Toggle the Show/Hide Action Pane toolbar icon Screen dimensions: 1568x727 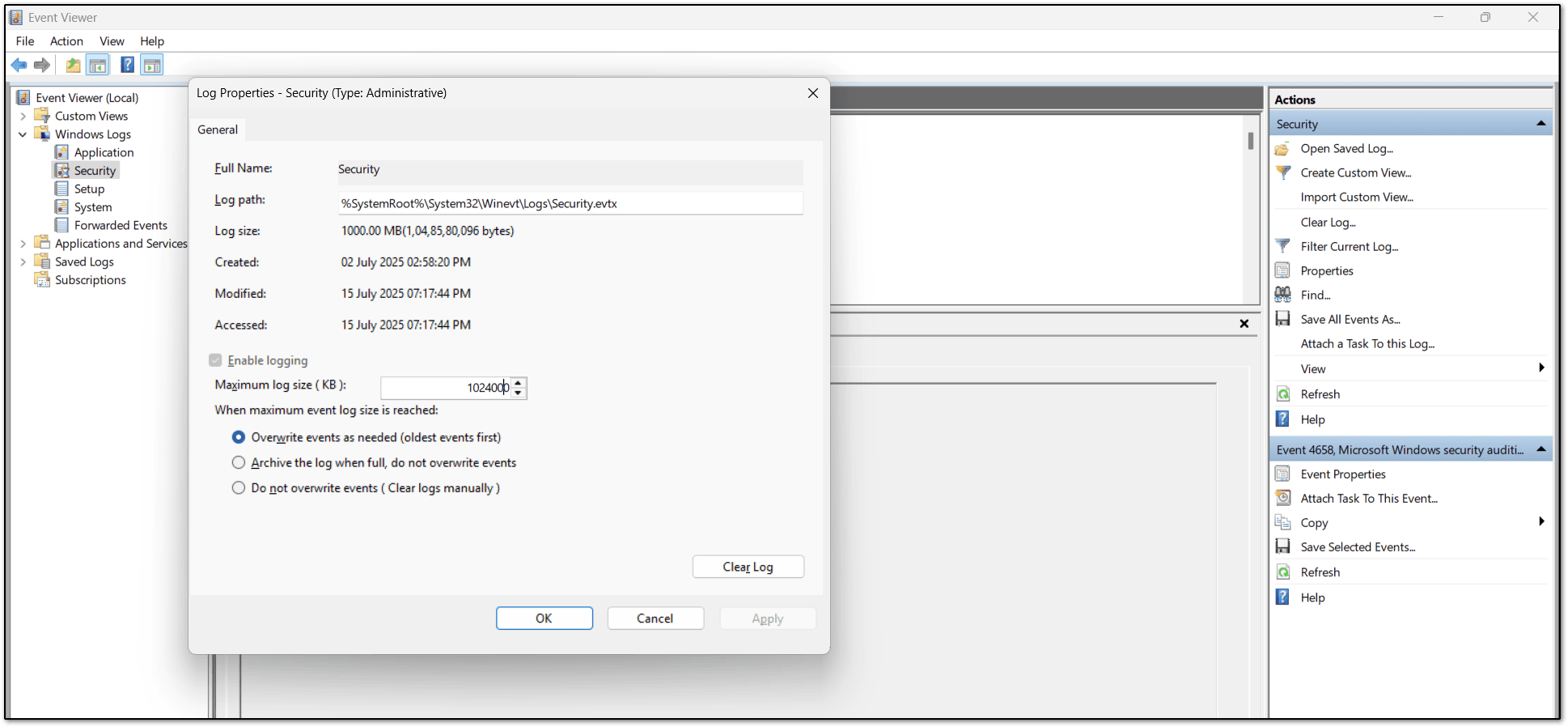click(x=152, y=65)
